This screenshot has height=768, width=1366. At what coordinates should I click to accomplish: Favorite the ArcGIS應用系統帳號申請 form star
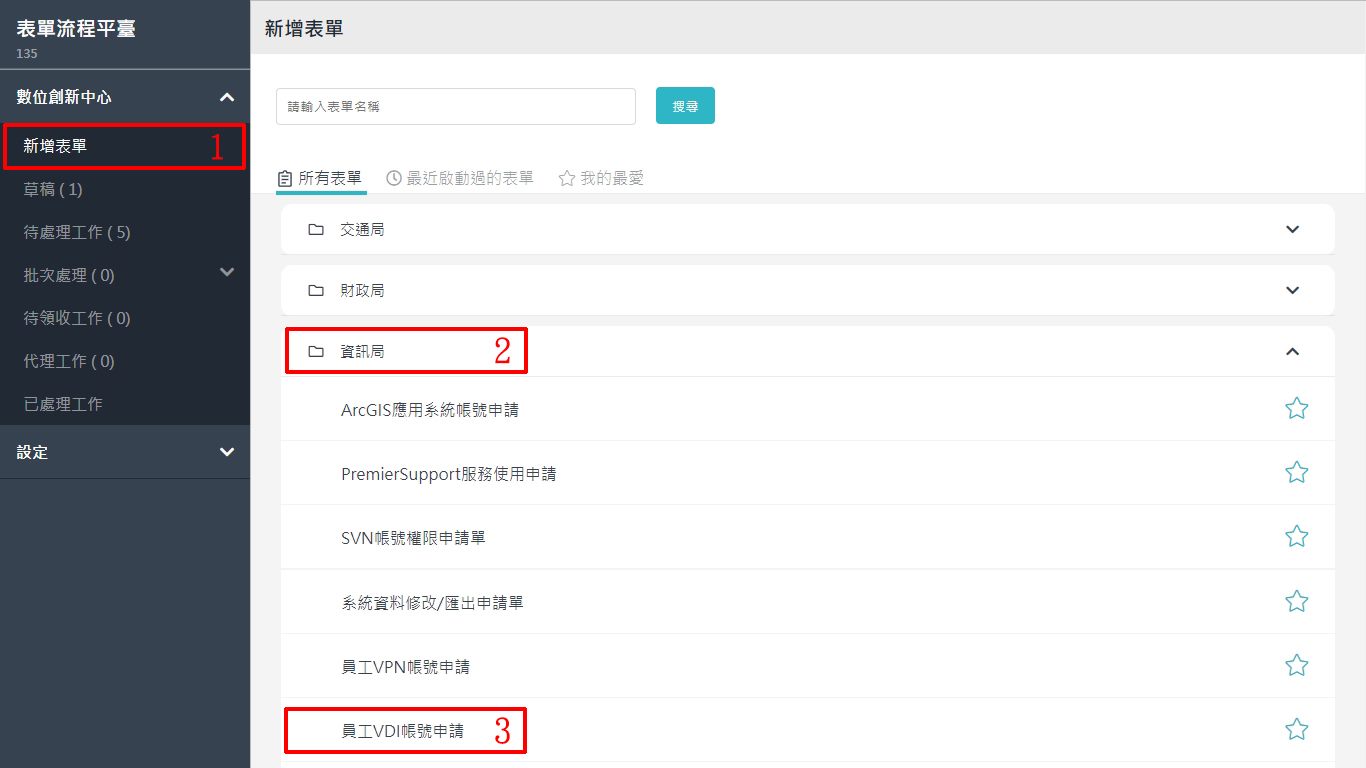[x=1296, y=408]
